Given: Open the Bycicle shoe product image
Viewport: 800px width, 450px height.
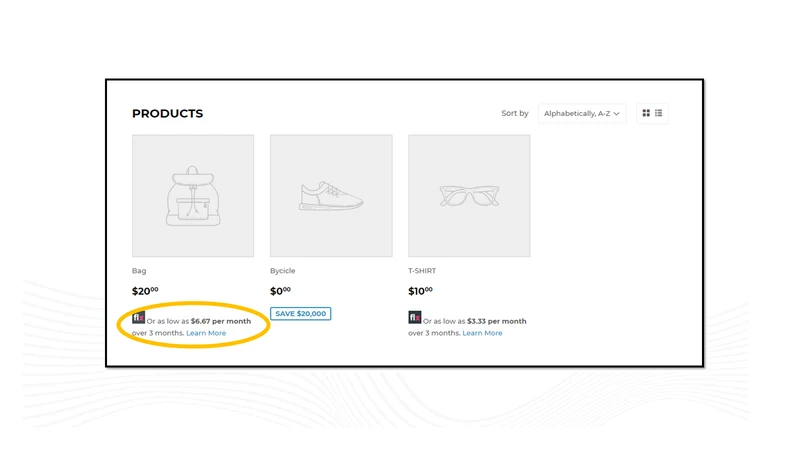Looking at the screenshot, I should tap(331, 195).
